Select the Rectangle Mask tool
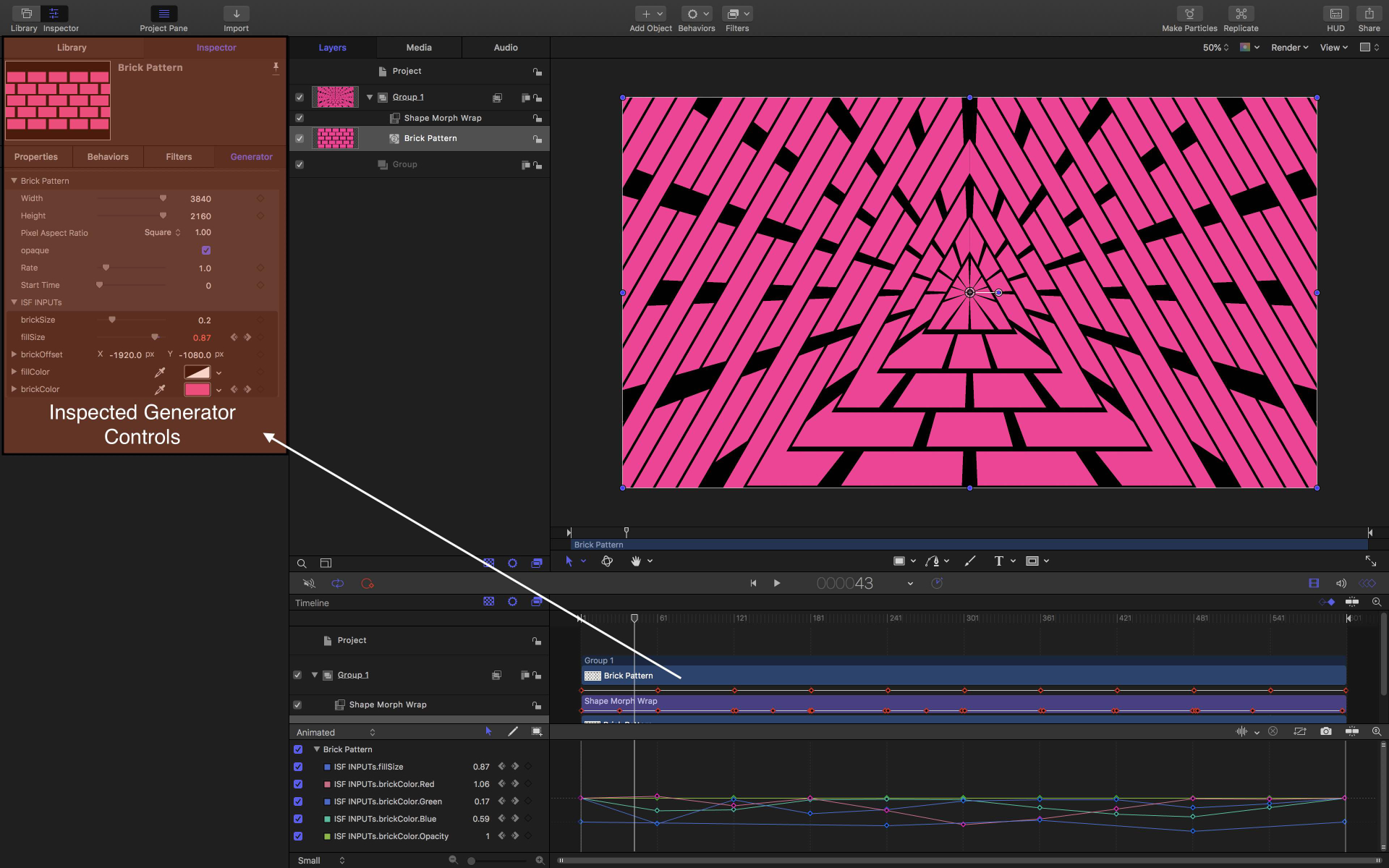 pyautogui.click(x=1032, y=561)
